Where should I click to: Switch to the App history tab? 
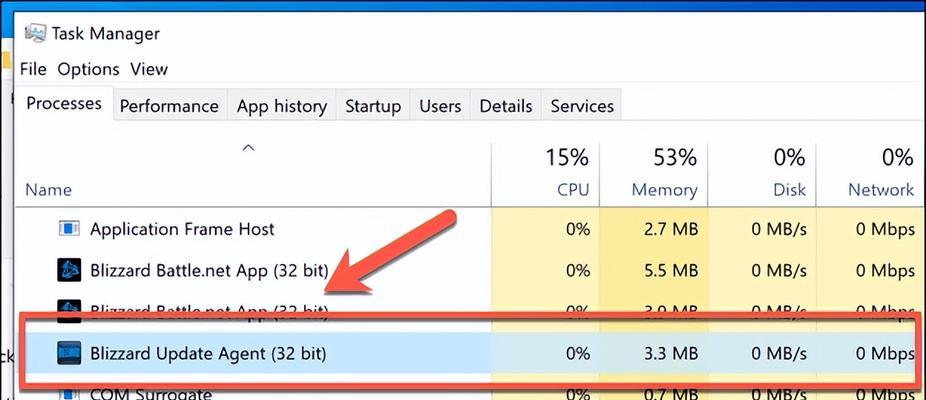[282, 106]
